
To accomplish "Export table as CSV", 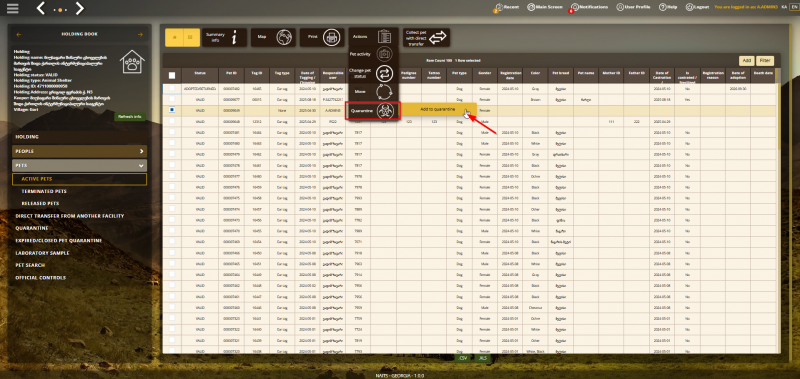I will [x=463, y=358].
